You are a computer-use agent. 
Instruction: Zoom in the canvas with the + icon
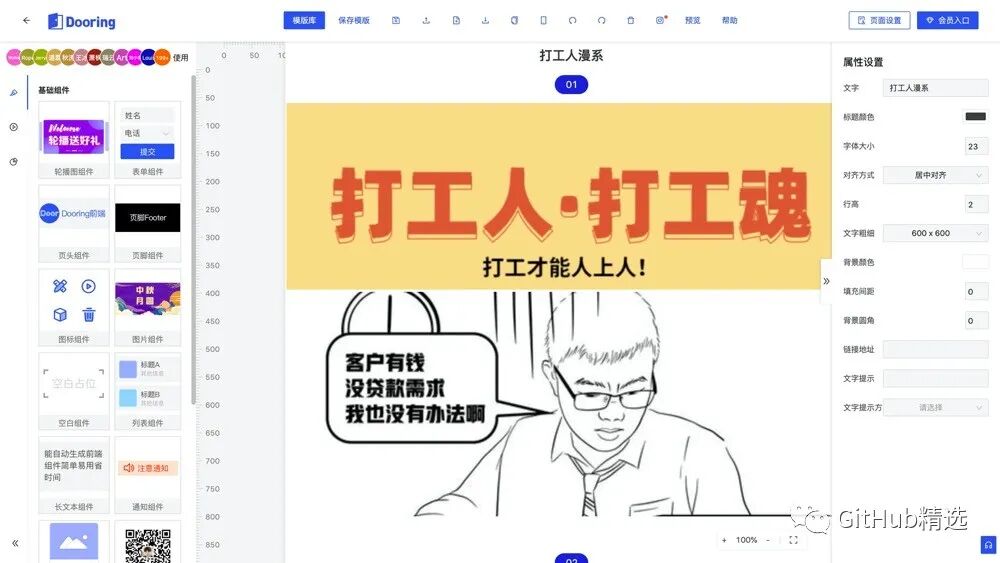pyautogui.click(x=724, y=540)
